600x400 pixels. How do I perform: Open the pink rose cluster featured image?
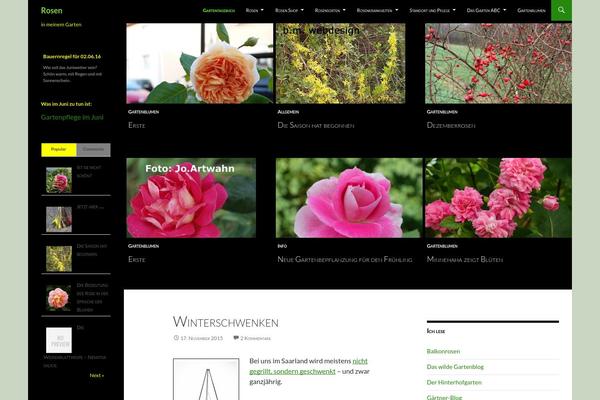[x=498, y=198]
